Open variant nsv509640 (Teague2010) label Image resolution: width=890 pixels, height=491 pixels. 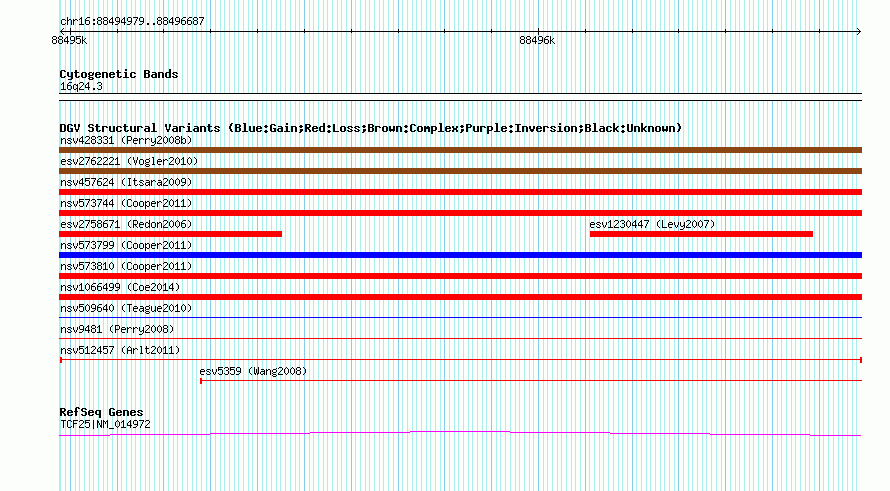pos(126,308)
